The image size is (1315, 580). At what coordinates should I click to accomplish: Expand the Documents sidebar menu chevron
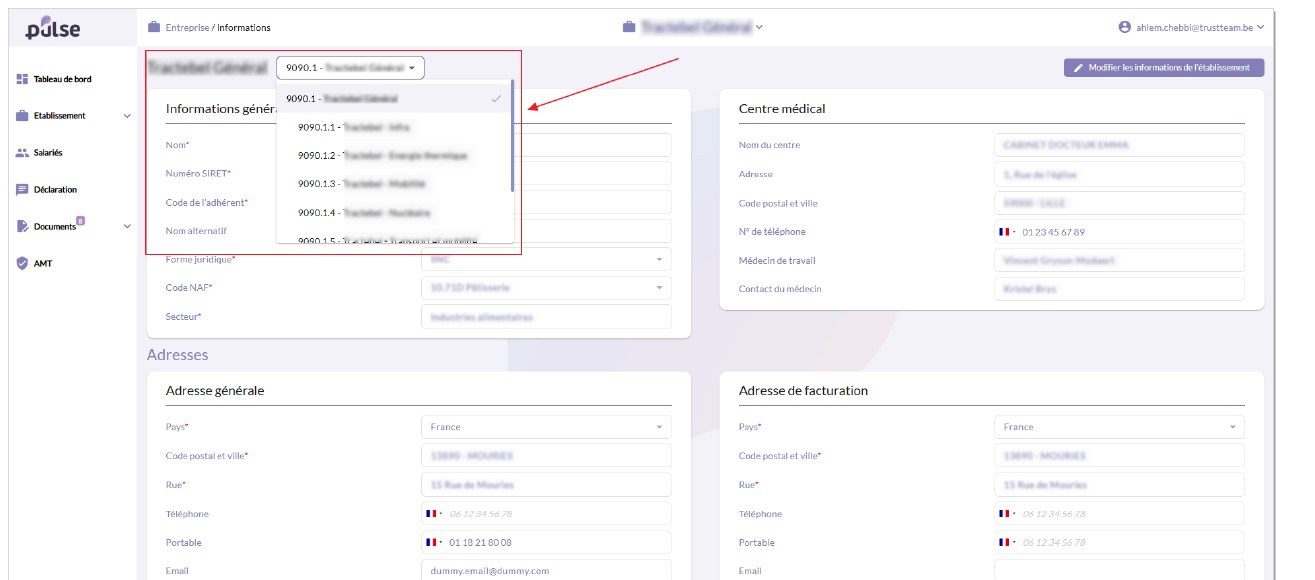127,227
